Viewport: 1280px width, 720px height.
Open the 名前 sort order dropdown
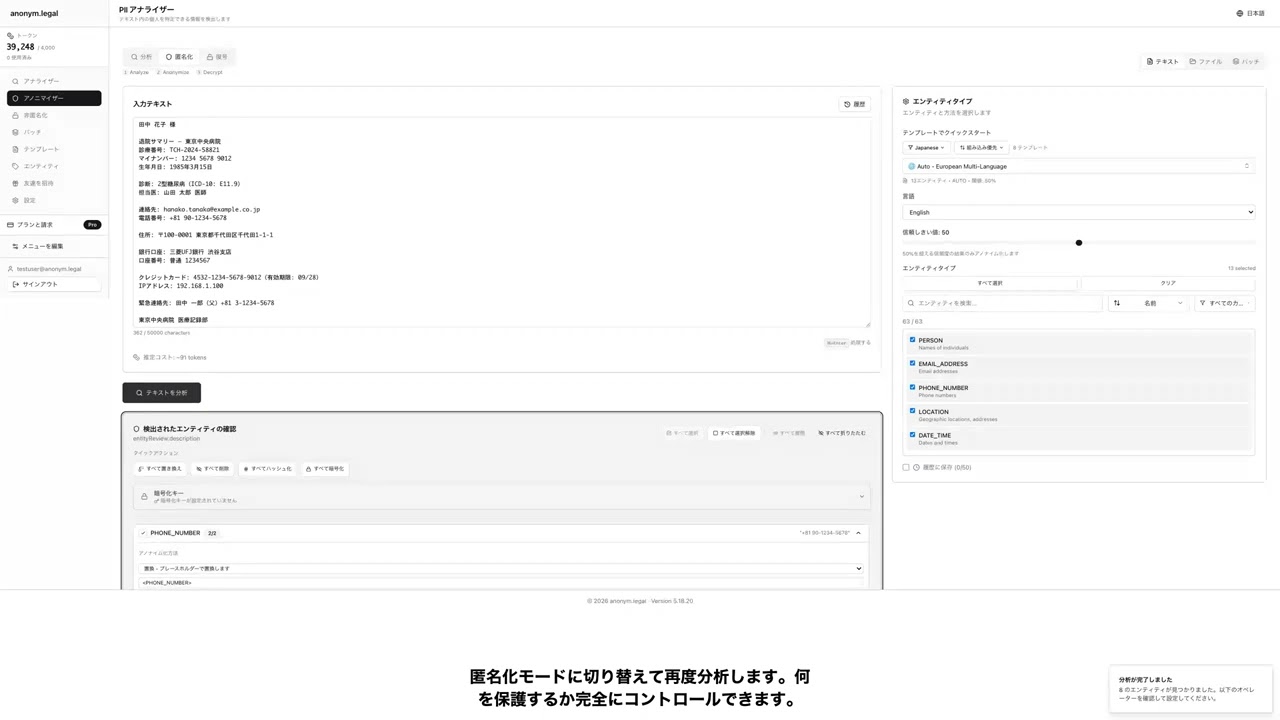(x=1148, y=303)
